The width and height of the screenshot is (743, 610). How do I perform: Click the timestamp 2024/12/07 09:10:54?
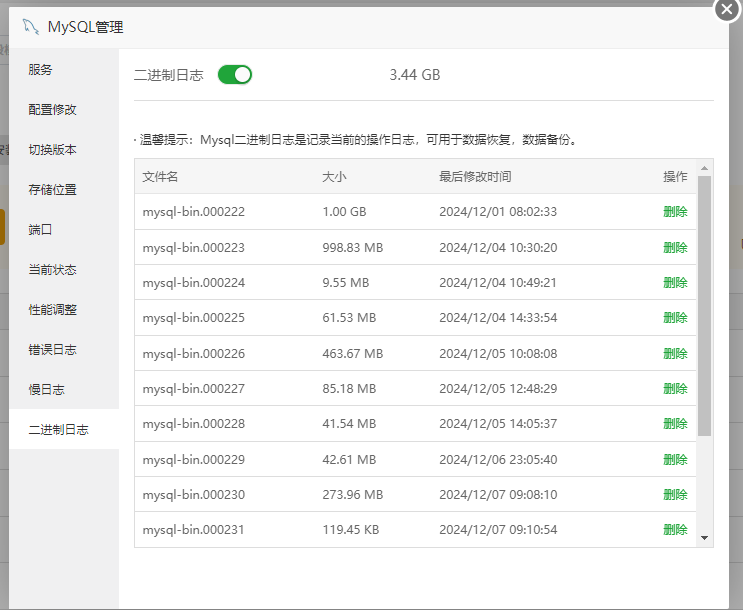tap(498, 529)
